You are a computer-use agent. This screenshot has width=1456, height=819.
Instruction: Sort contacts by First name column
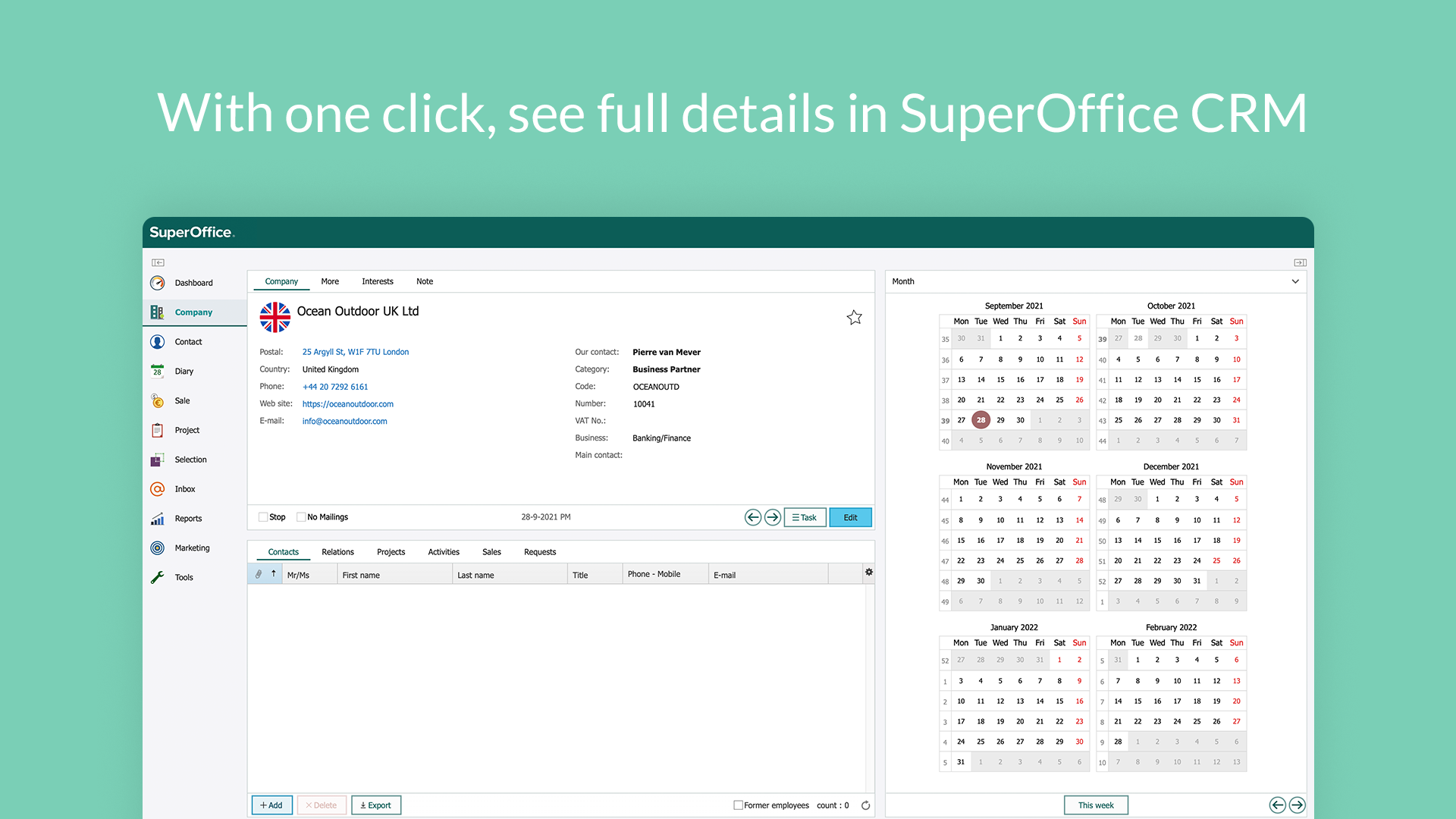(394, 575)
